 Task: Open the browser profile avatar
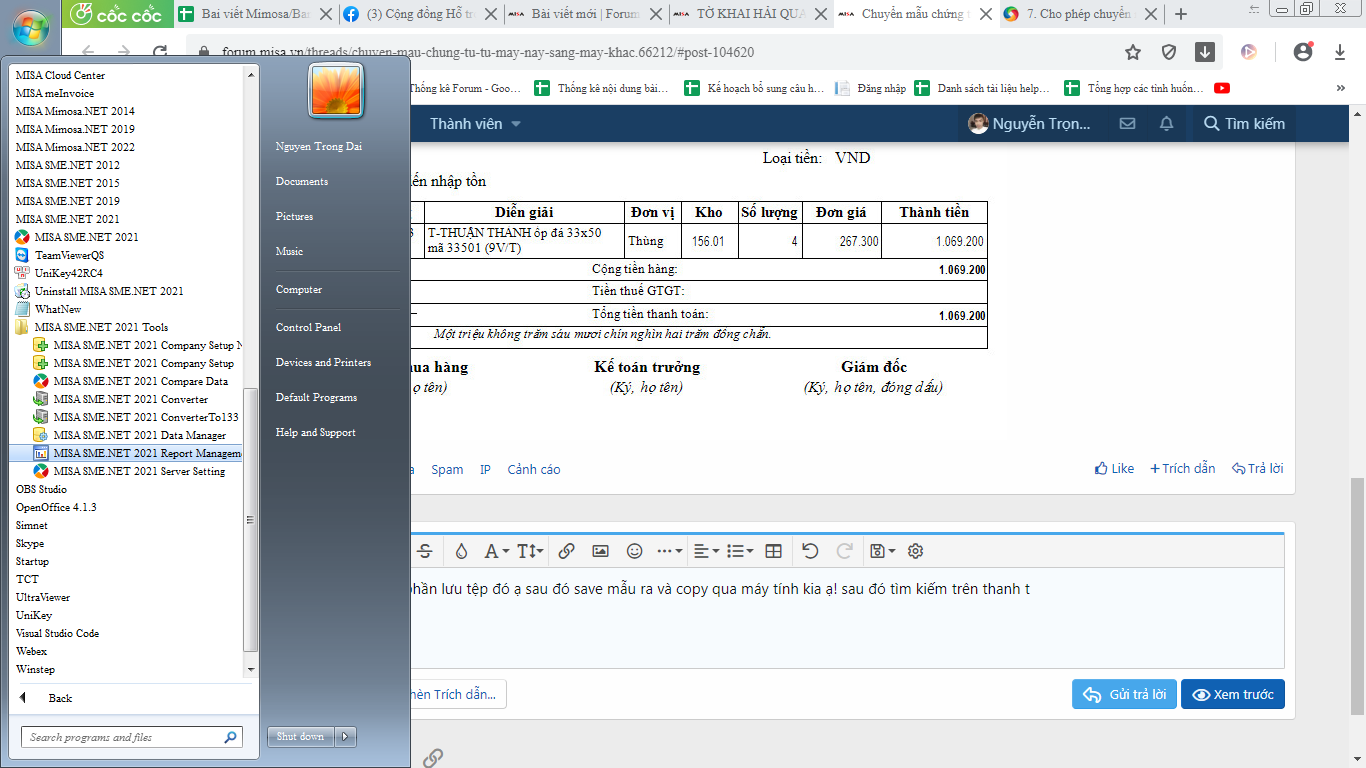[1302, 52]
